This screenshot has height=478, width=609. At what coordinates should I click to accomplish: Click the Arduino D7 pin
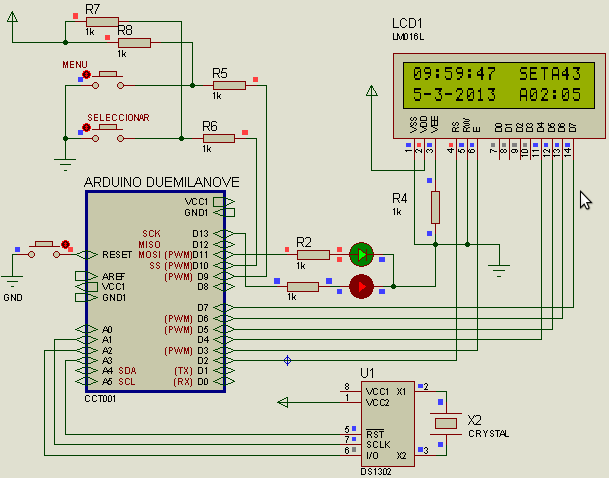224,308
